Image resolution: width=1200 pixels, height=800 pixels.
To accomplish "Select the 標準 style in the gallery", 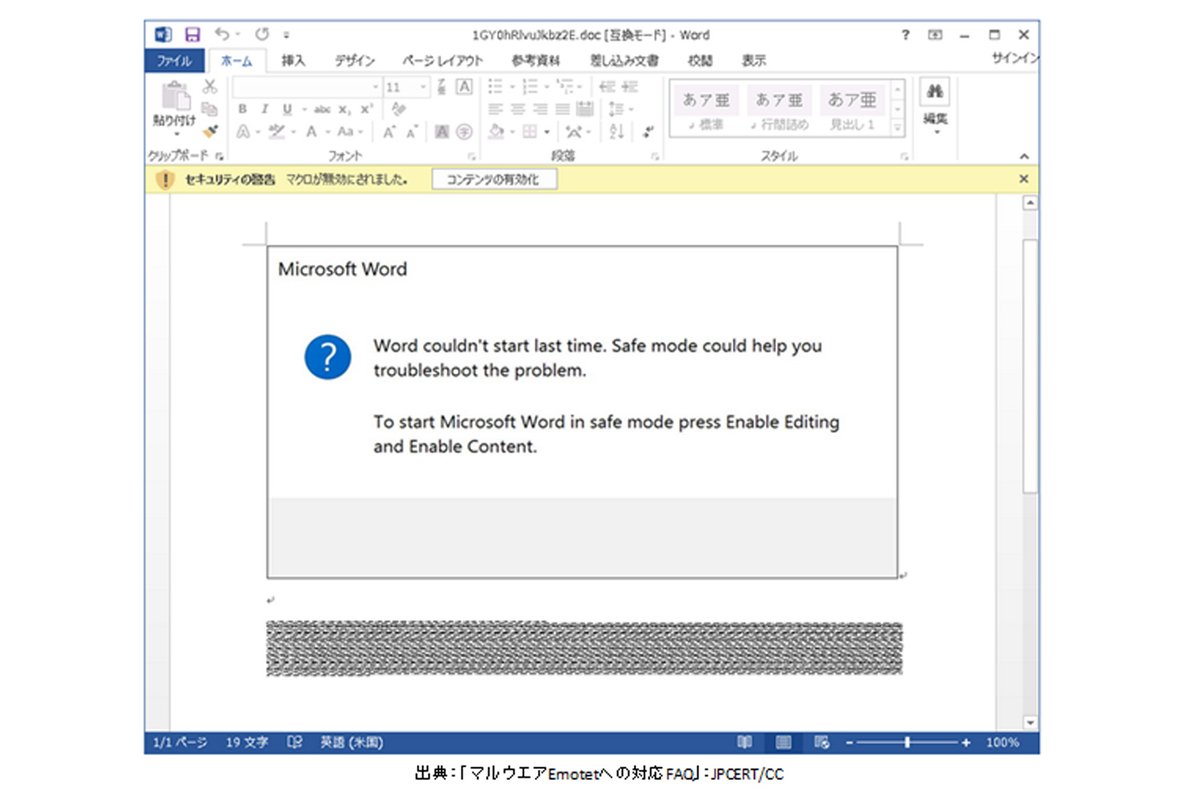I will (x=705, y=109).
